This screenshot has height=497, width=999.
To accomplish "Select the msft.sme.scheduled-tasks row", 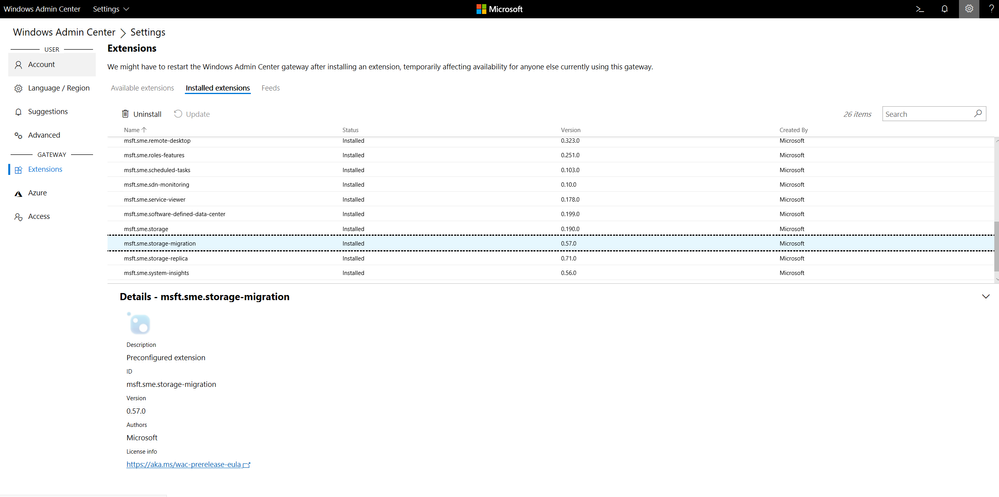I will pyautogui.click(x=550, y=170).
